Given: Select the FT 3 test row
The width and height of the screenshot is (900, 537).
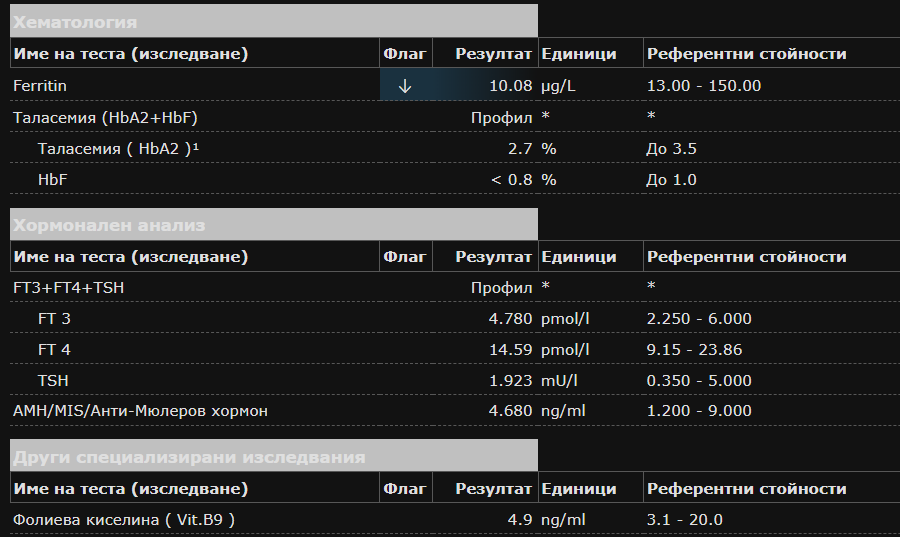Looking at the screenshot, I should tap(54, 319).
